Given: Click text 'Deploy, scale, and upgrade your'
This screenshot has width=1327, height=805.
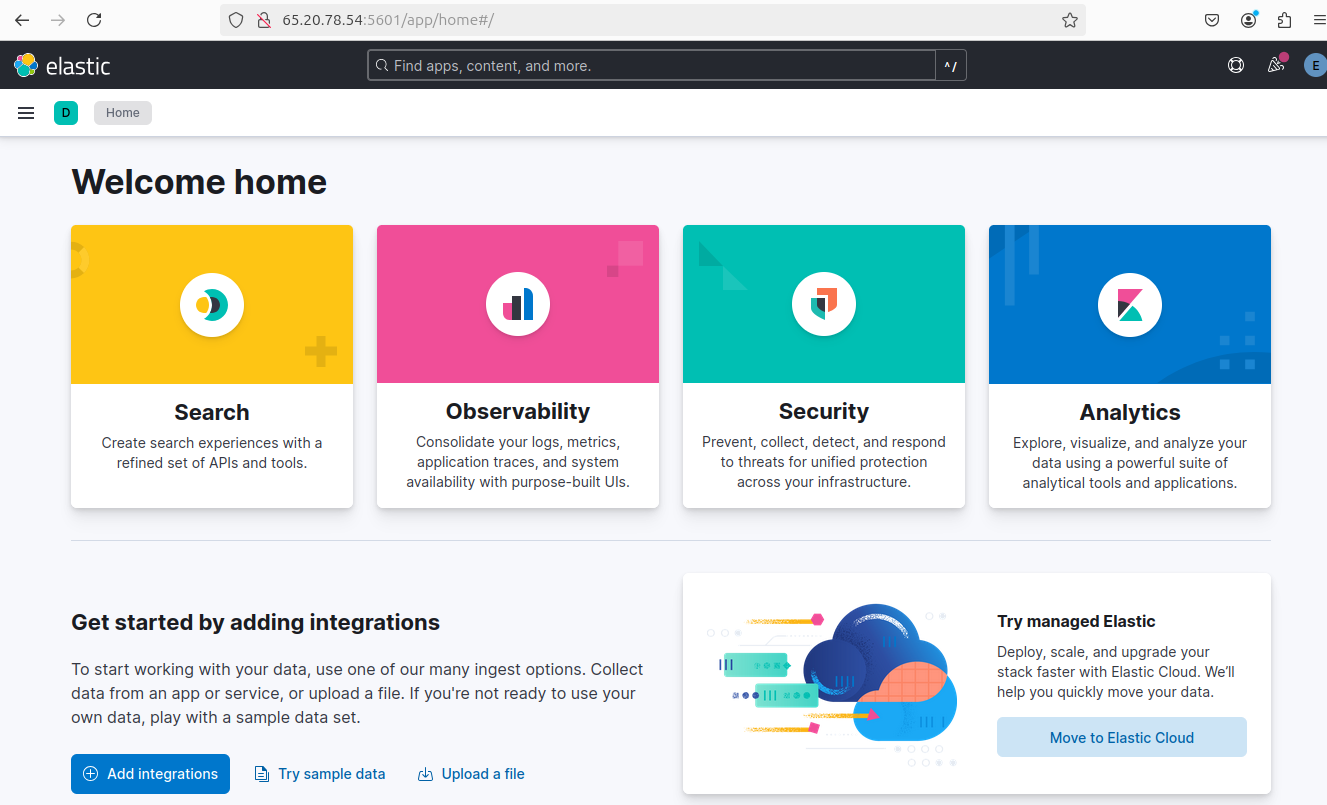Looking at the screenshot, I should pyautogui.click(x=1103, y=652).
